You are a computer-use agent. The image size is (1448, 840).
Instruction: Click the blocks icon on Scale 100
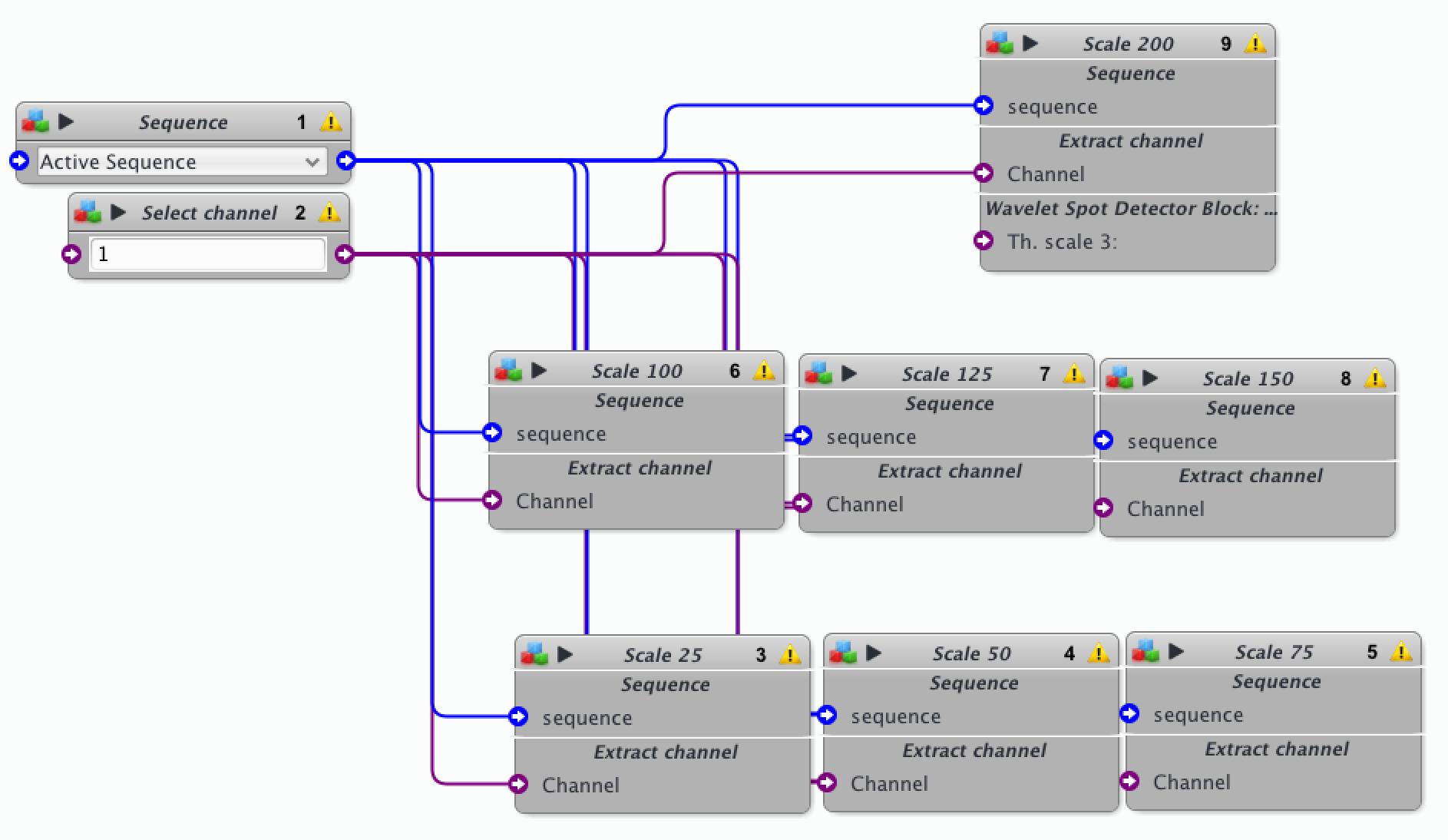coord(508,371)
